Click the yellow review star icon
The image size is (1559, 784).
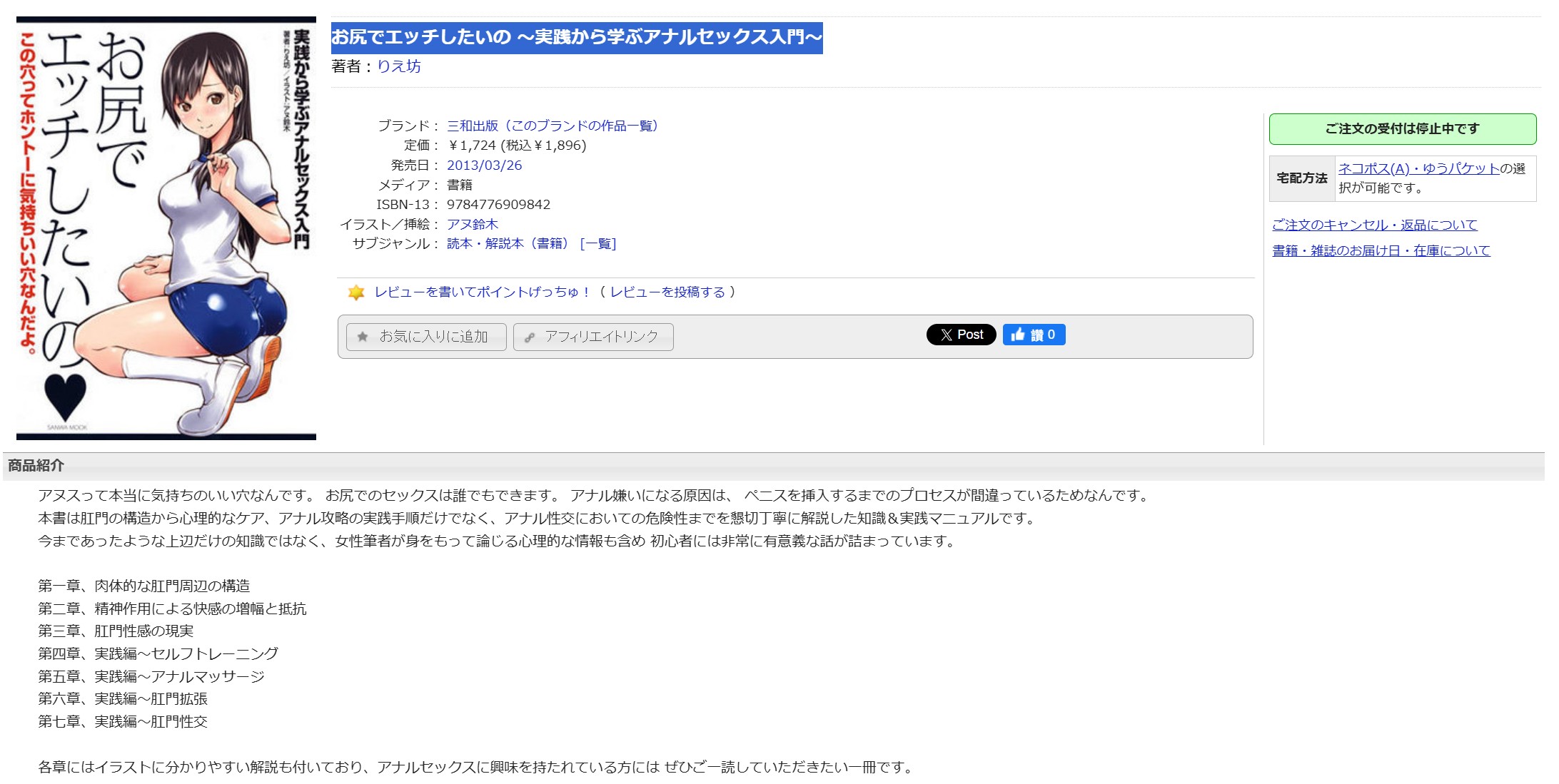point(355,292)
